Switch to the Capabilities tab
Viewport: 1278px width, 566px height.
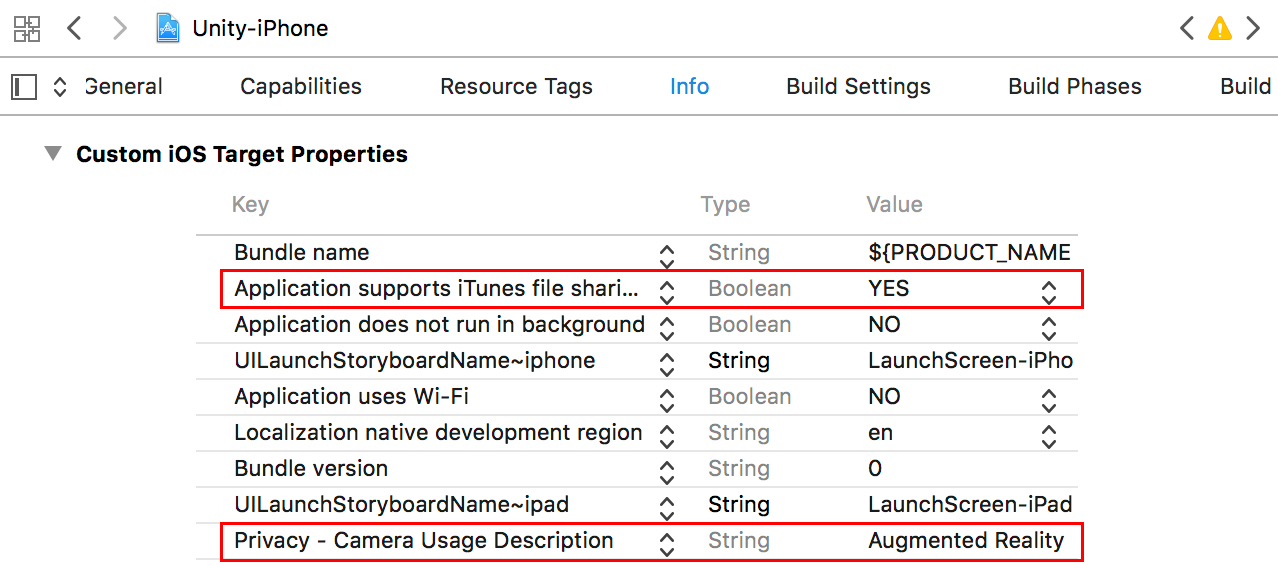[x=301, y=87]
